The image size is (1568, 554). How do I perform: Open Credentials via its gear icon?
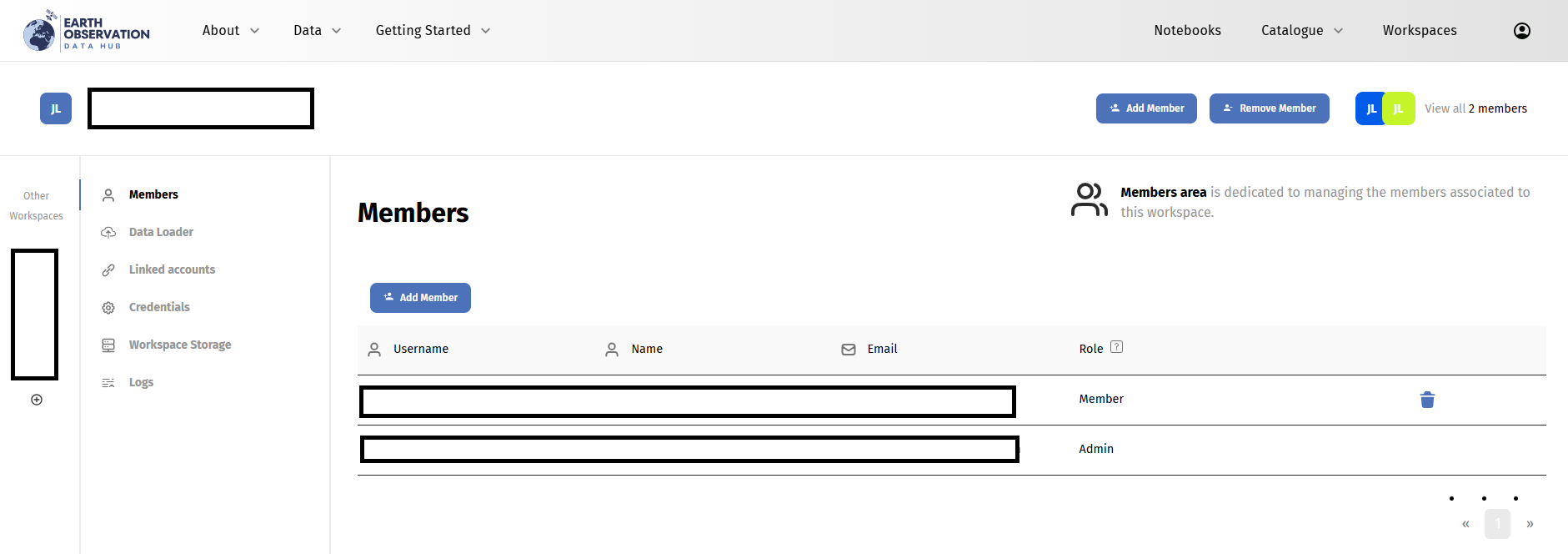coord(108,308)
